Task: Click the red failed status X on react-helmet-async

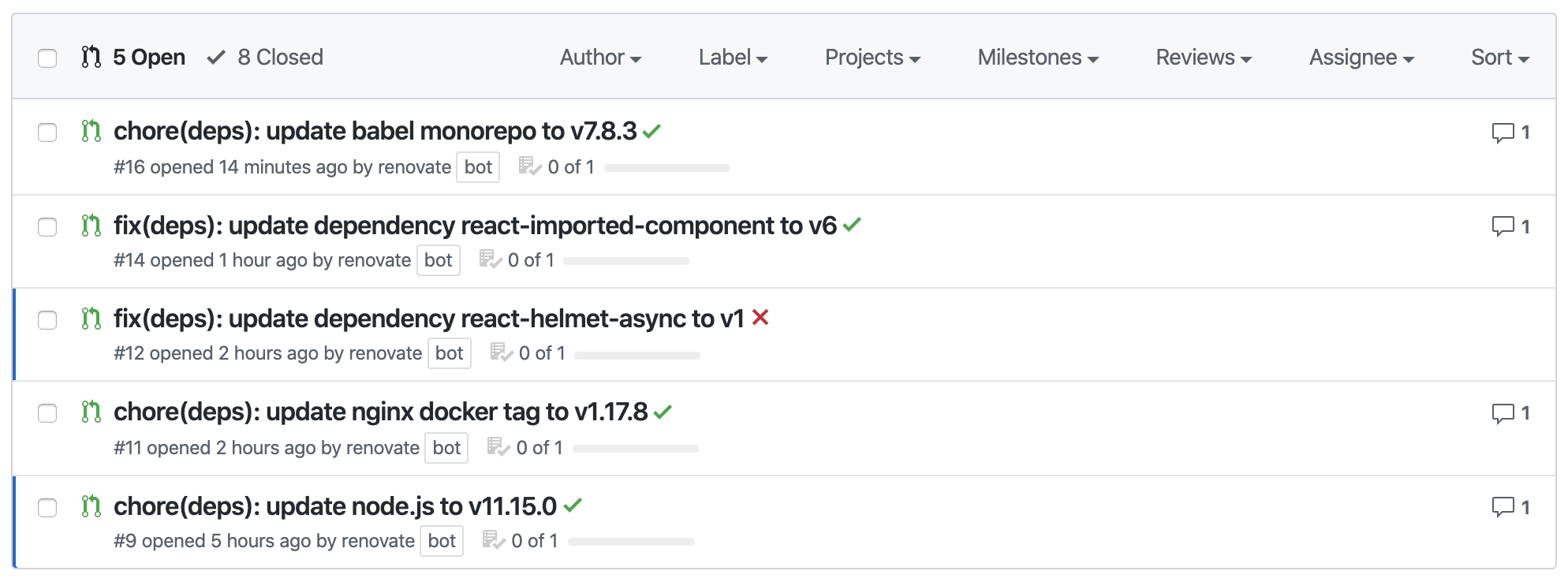Action: [x=760, y=318]
